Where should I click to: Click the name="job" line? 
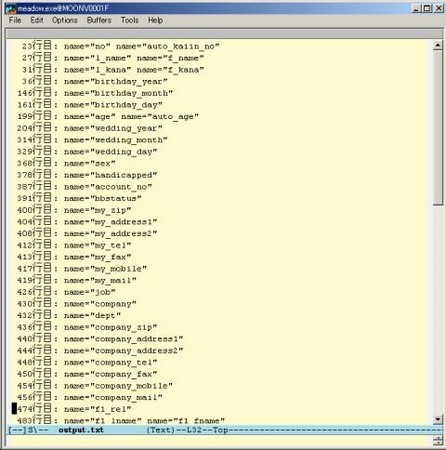[66, 292]
